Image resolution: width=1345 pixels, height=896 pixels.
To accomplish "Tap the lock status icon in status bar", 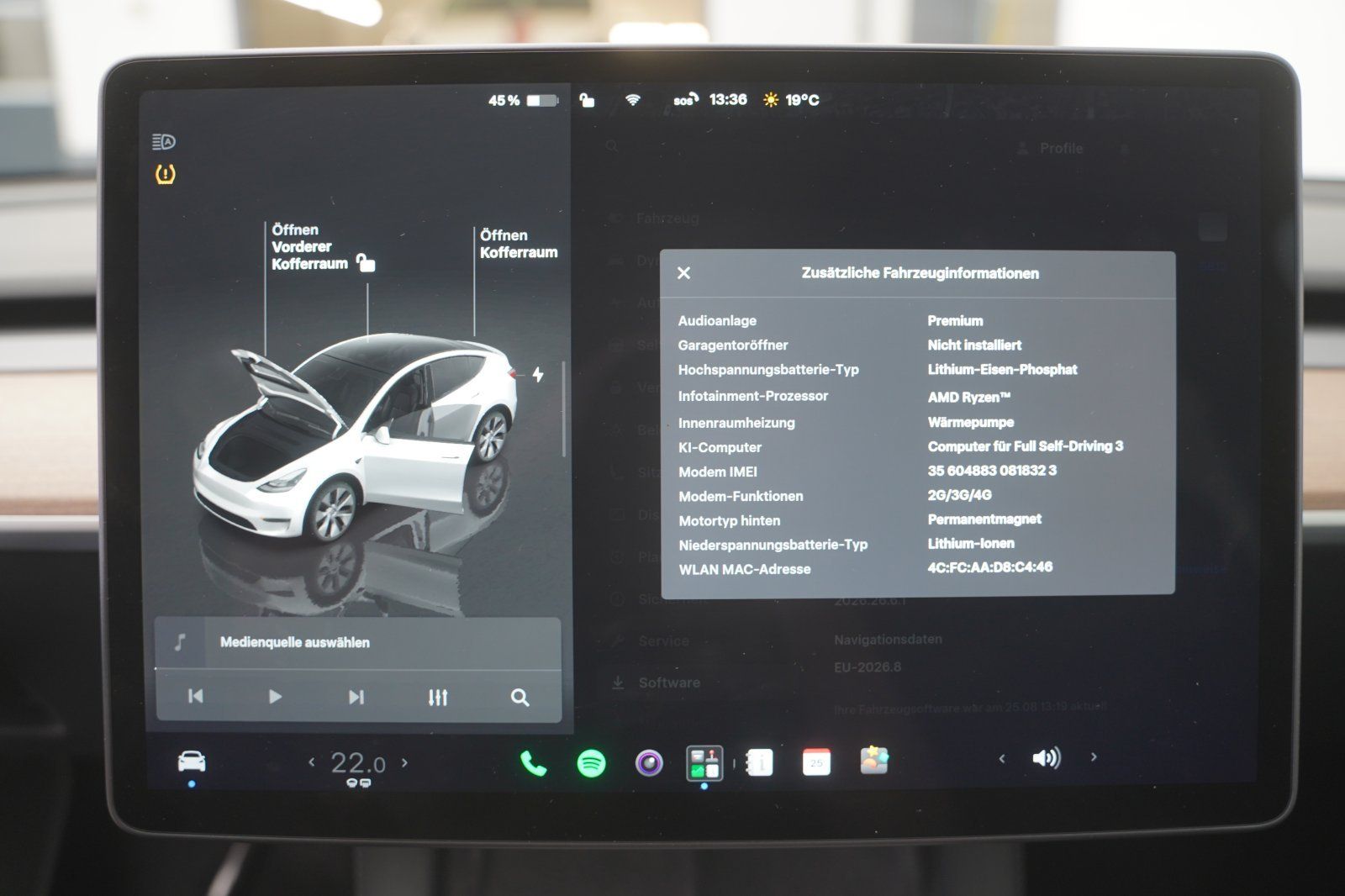I will [588, 100].
